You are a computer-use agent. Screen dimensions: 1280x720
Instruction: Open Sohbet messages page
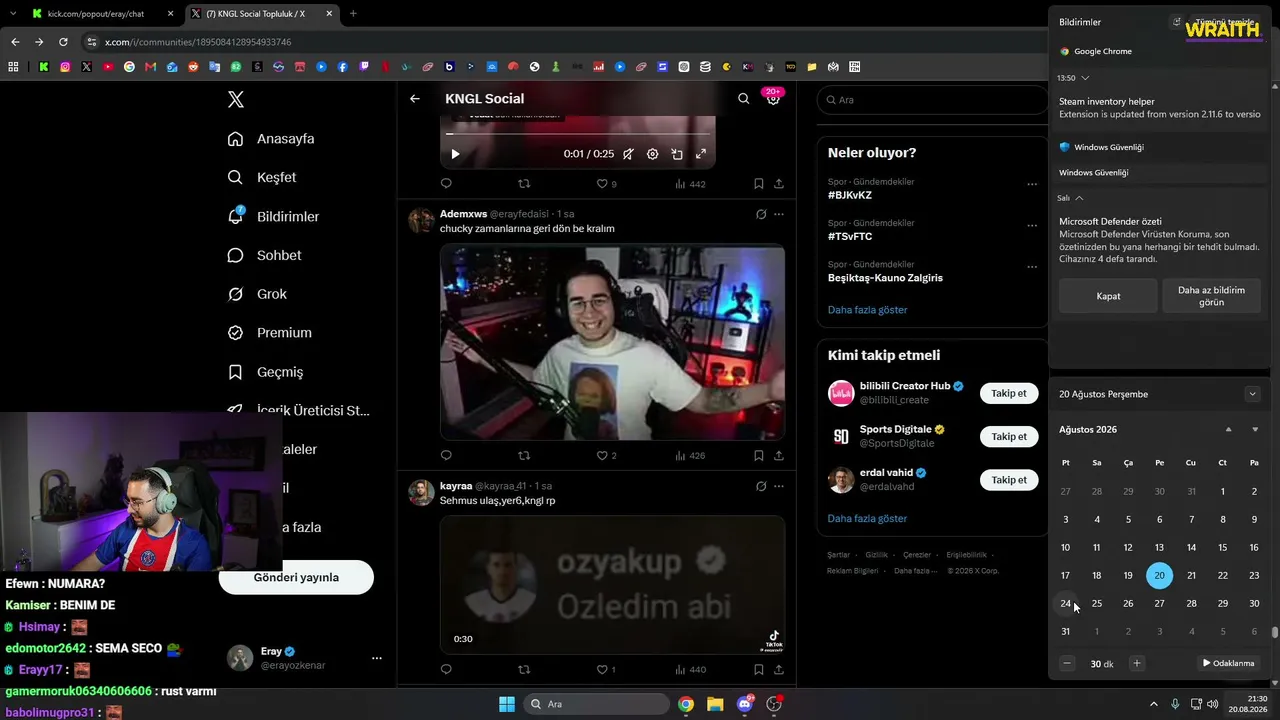(x=264, y=255)
